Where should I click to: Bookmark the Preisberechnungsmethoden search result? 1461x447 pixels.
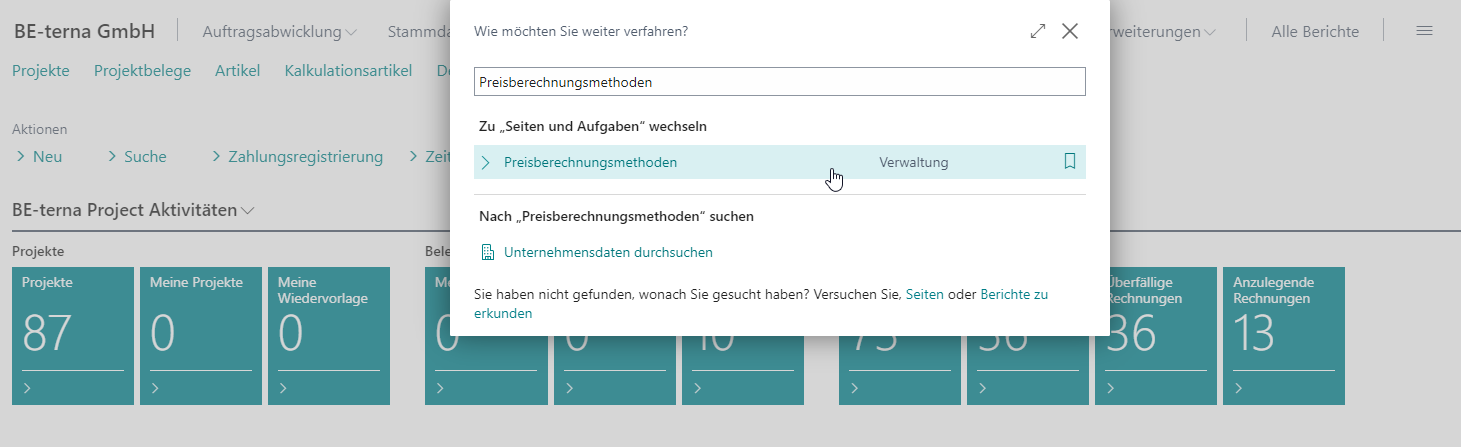click(1069, 162)
